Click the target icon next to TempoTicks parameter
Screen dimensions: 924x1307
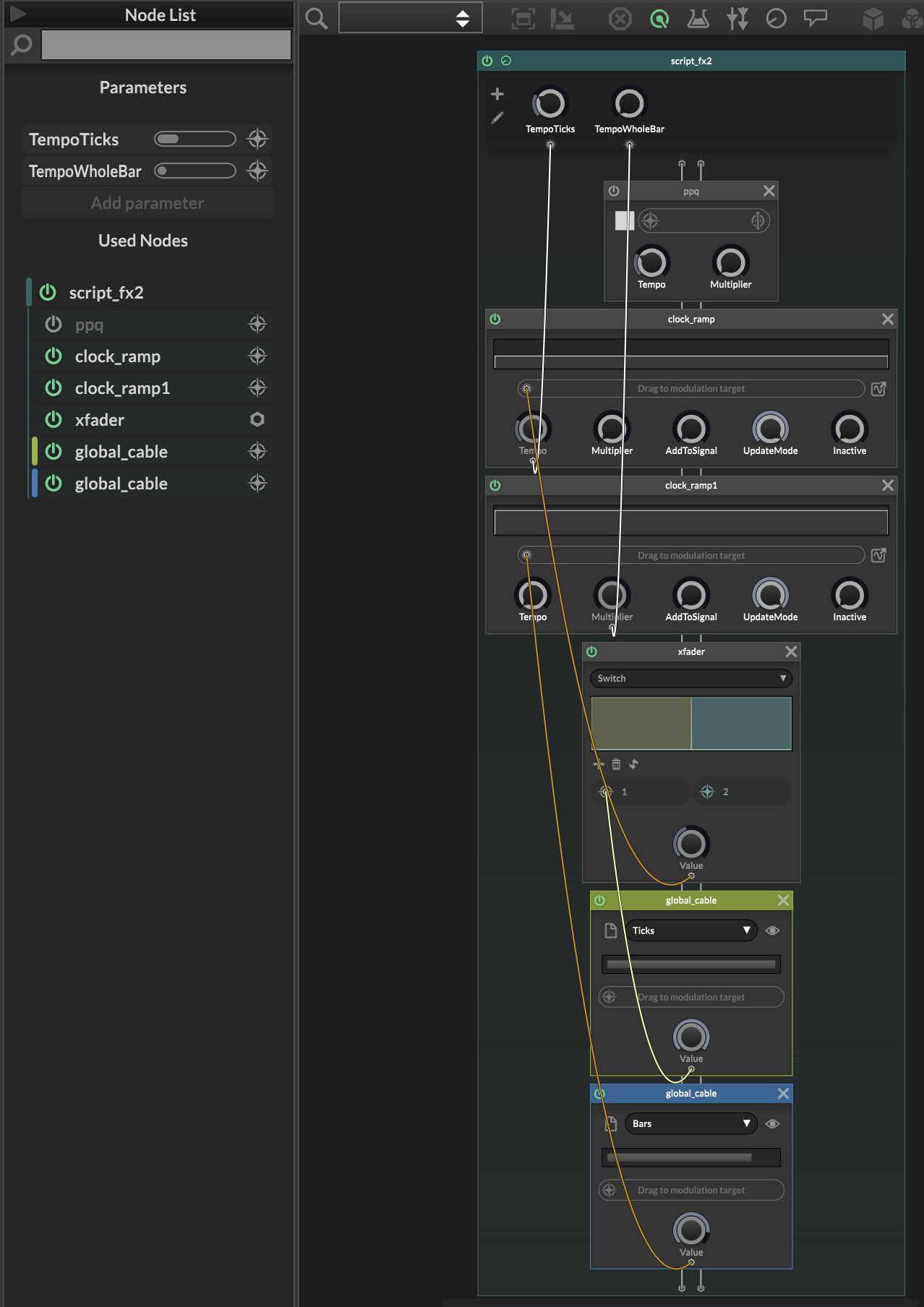pos(257,139)
